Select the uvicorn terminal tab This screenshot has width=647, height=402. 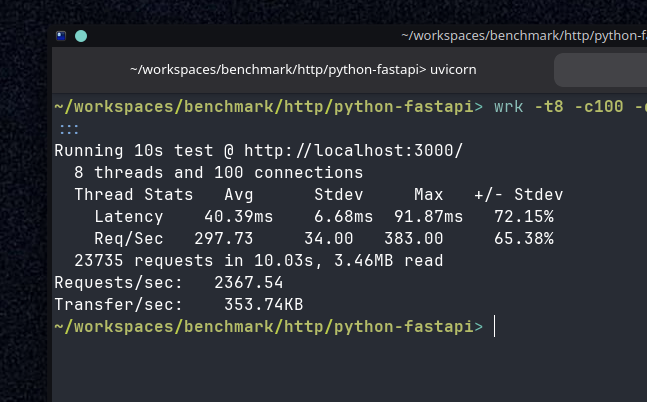[303, 69]
